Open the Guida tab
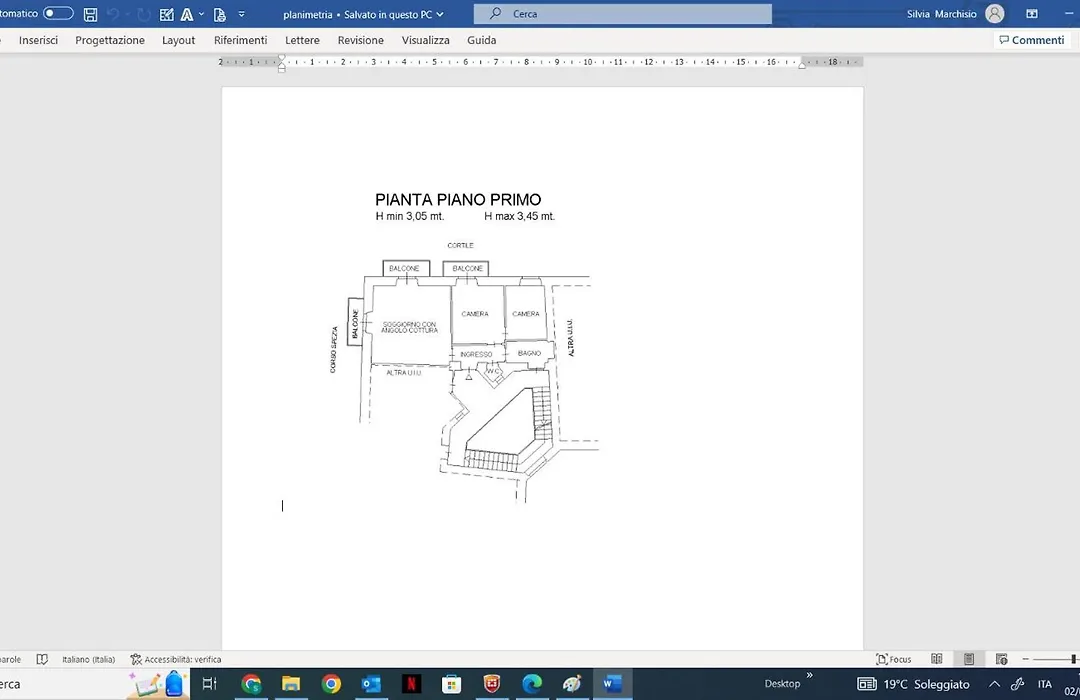 pos(481,40)
